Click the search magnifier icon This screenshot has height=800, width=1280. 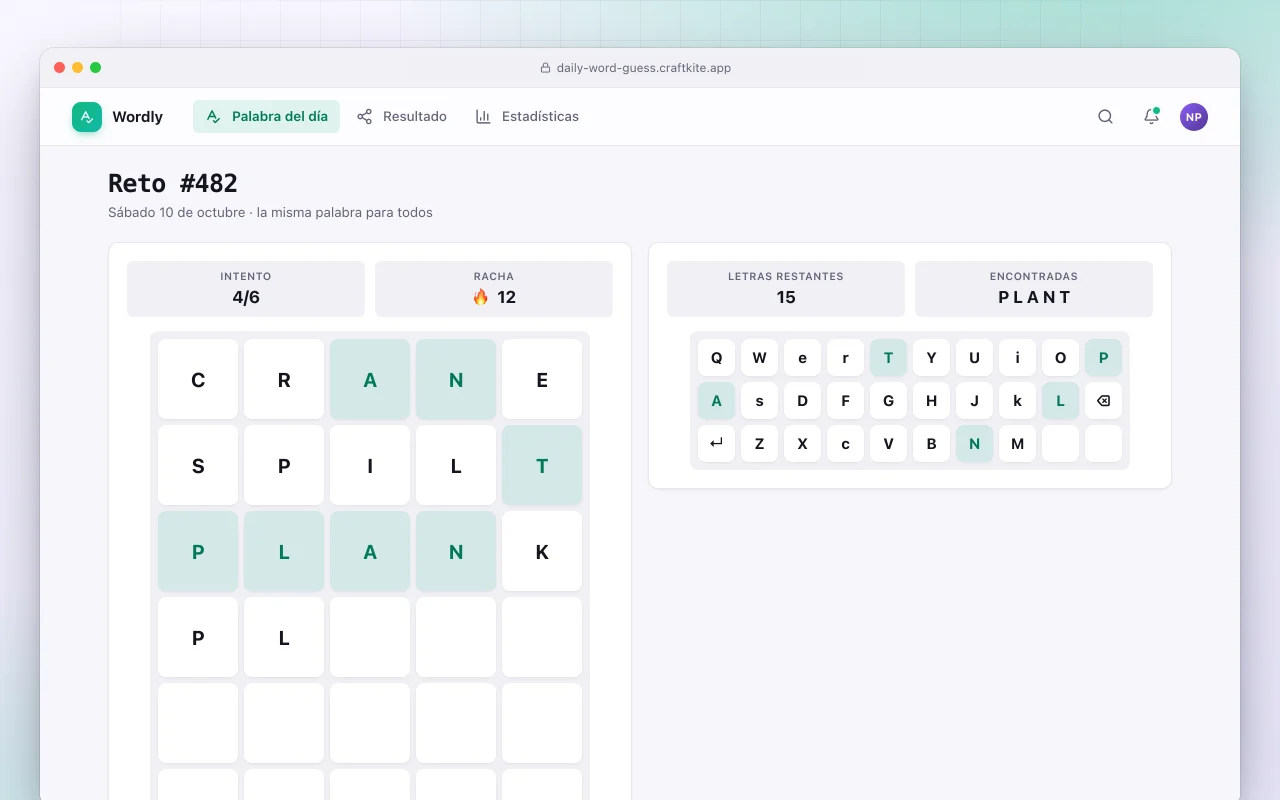point(1105,117)
